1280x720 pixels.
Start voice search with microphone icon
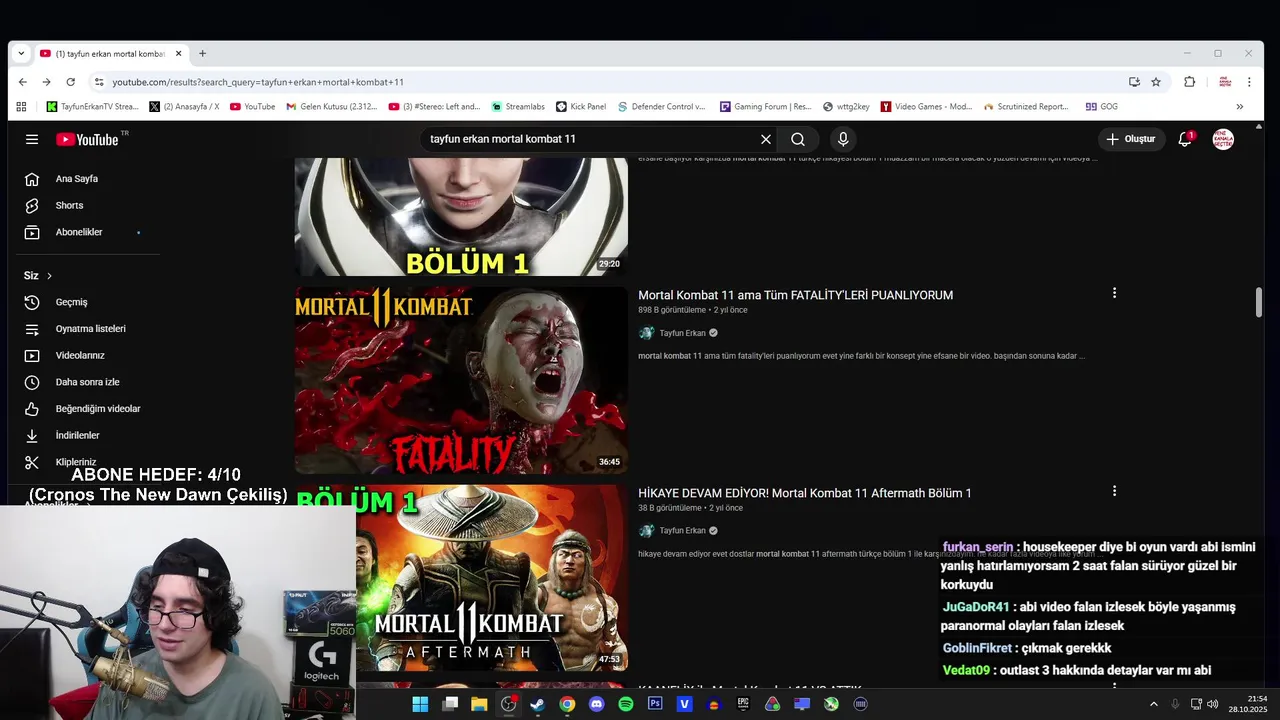[x=843, y=139]
